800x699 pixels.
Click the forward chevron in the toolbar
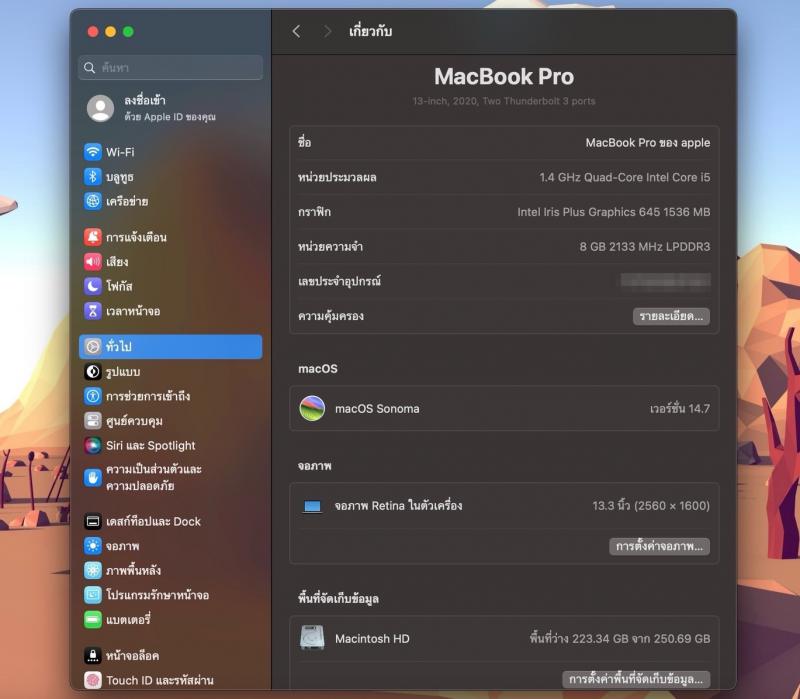click(x=328, y=32)
